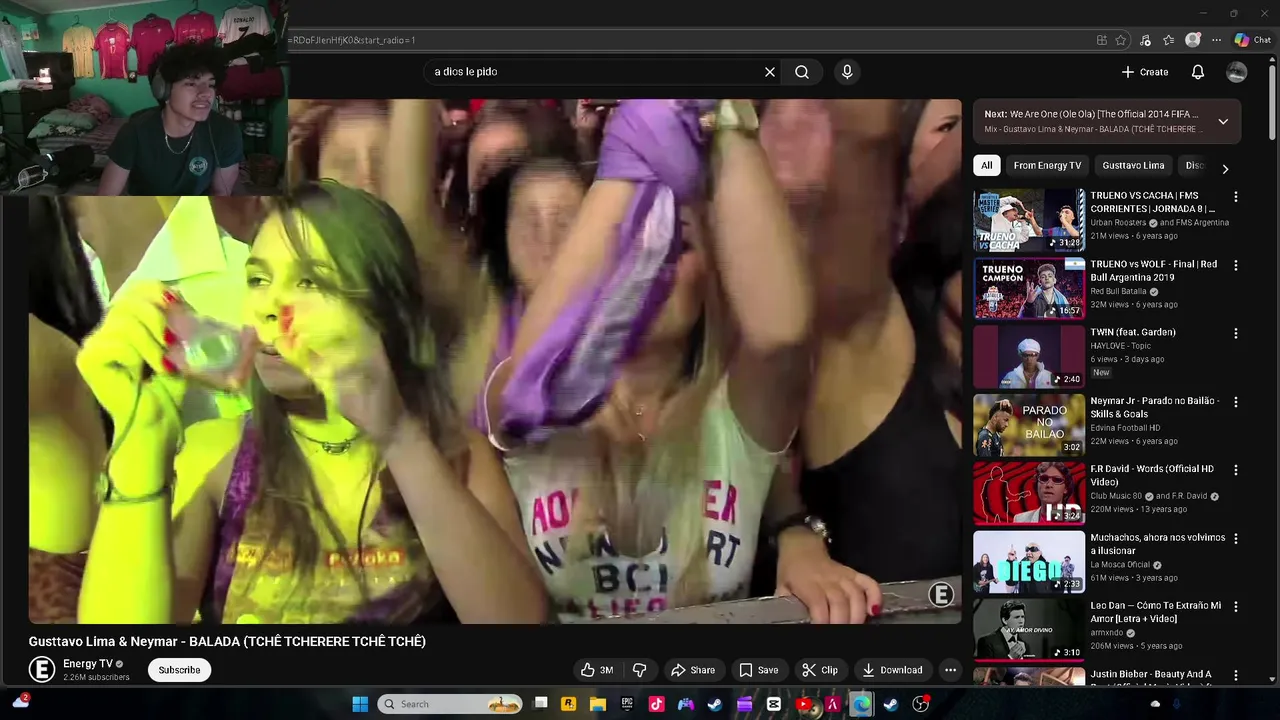Open the YouTube account avatar menu
The width and height of the screenshot is (1280, 720).
(x=1237, y=72)
